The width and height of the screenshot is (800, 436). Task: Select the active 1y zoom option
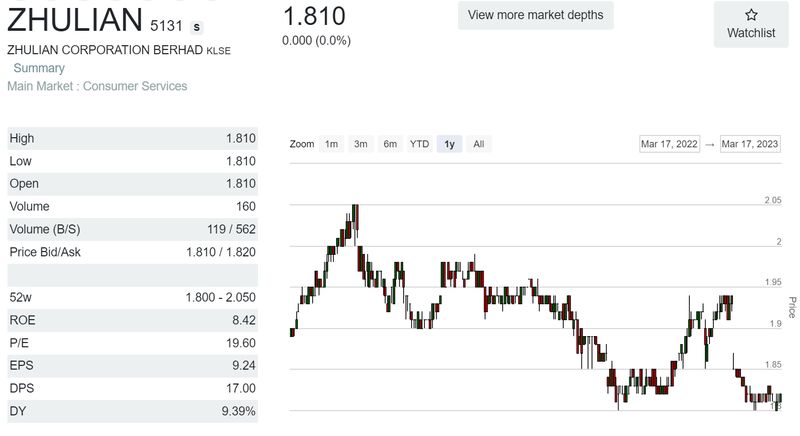click(450, 144)
